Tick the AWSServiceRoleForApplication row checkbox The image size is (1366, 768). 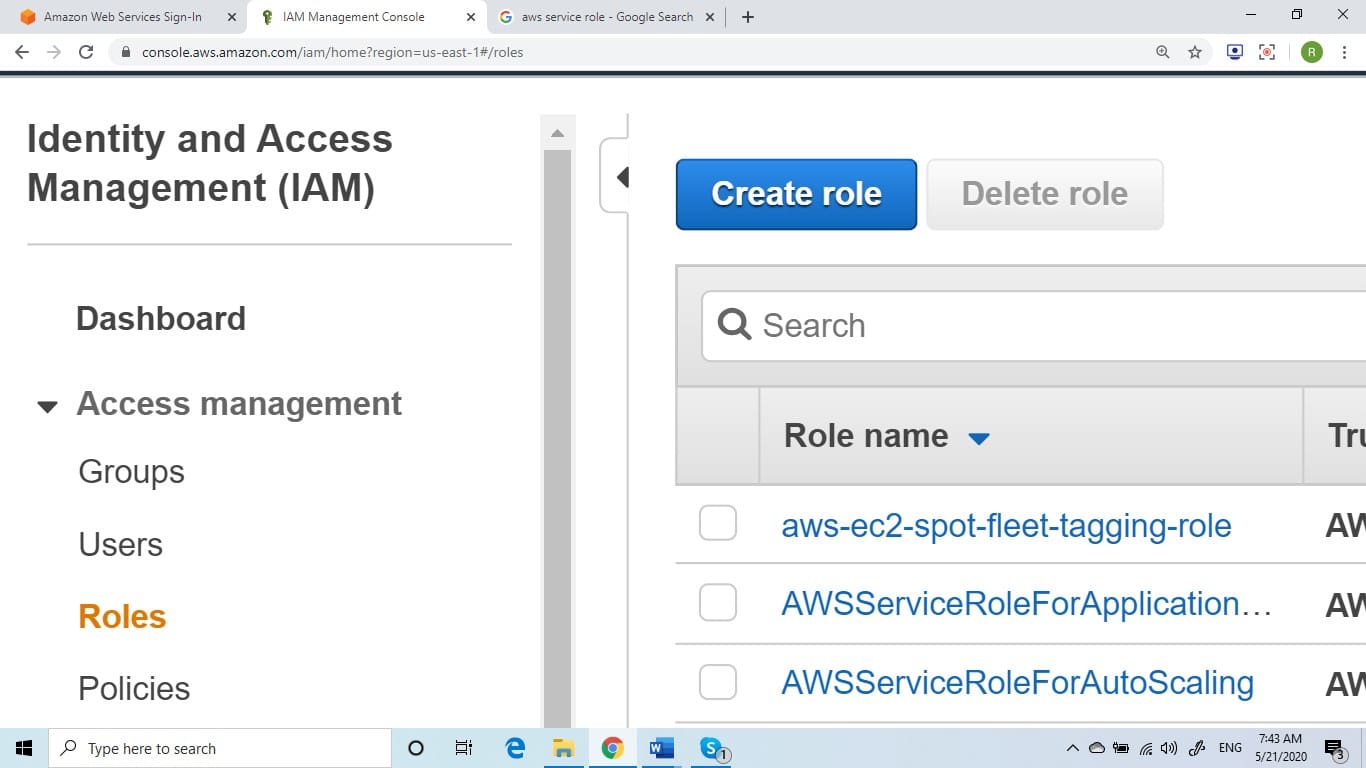coord(717,602)
